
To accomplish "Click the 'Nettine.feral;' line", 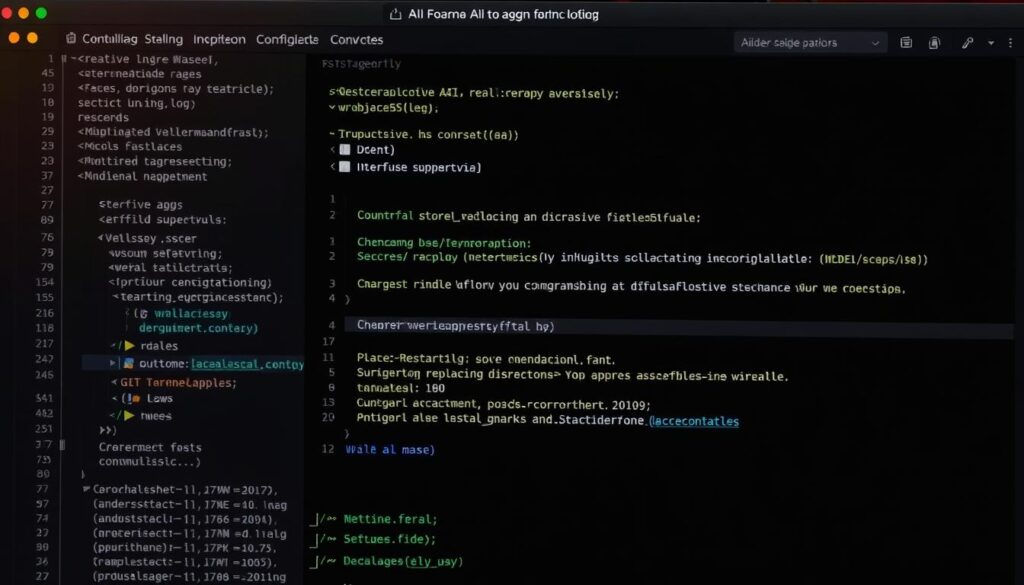I will 390,519.
